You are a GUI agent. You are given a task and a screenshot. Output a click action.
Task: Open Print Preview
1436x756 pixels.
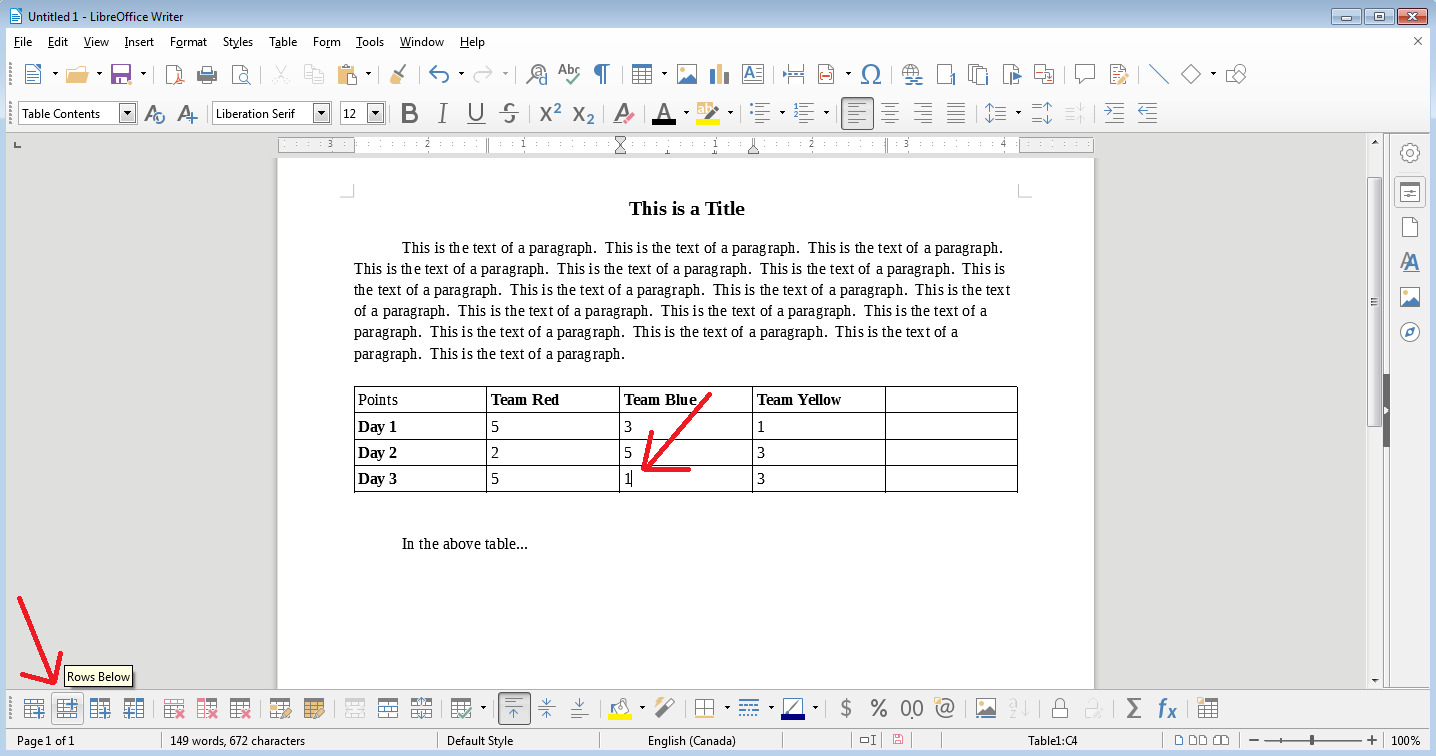click(x=240, y=74)
